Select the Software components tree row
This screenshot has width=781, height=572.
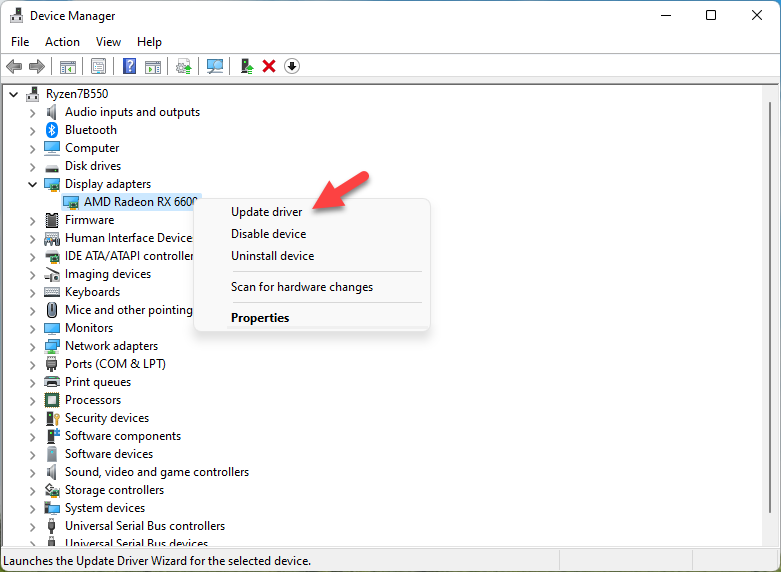pos(123,436)
